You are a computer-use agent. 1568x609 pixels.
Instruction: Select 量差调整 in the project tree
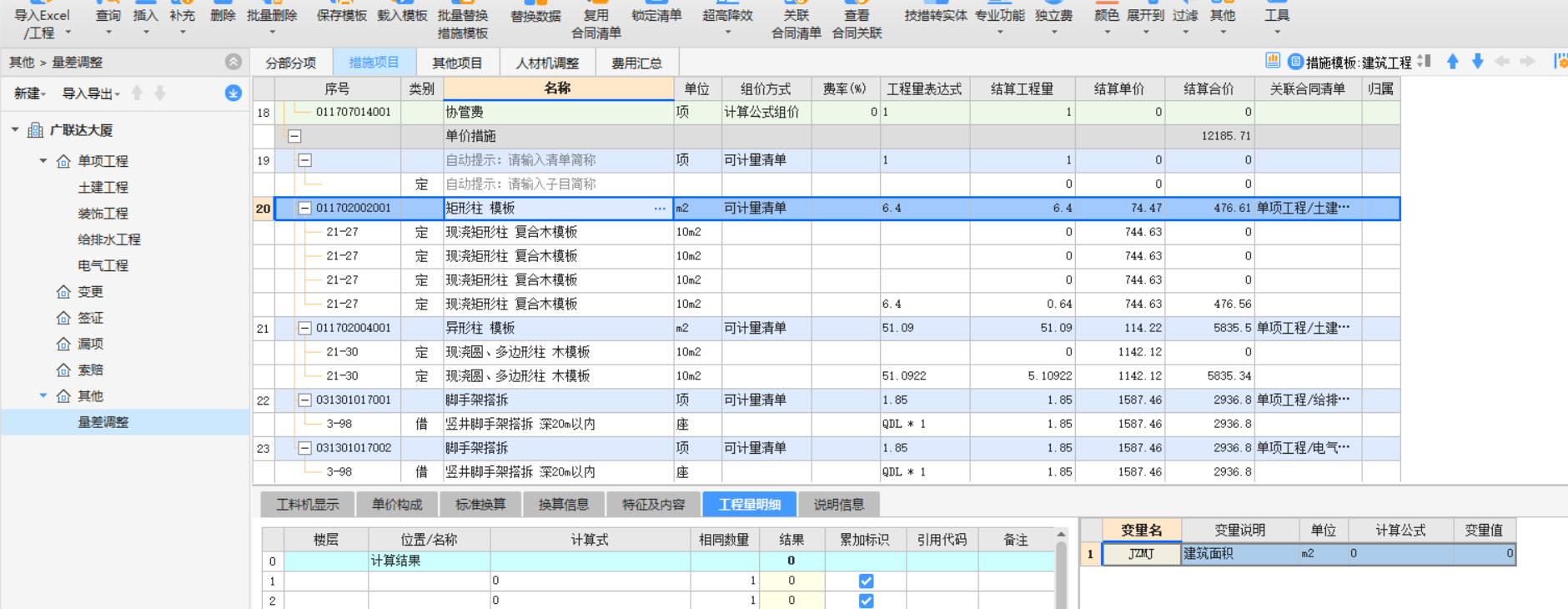[x=103, y=422]
